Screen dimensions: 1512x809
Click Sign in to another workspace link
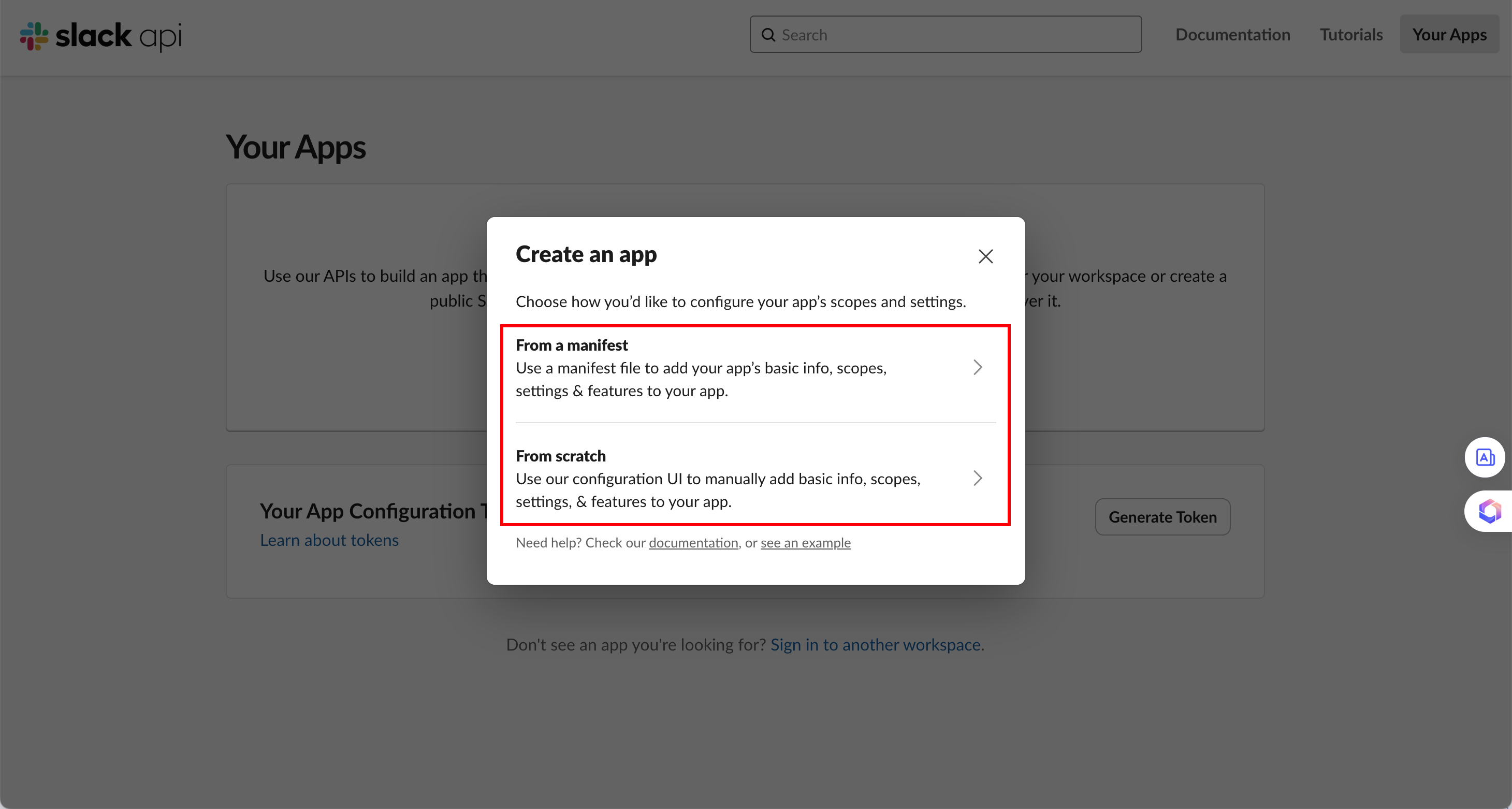click(x=878, y=645)
